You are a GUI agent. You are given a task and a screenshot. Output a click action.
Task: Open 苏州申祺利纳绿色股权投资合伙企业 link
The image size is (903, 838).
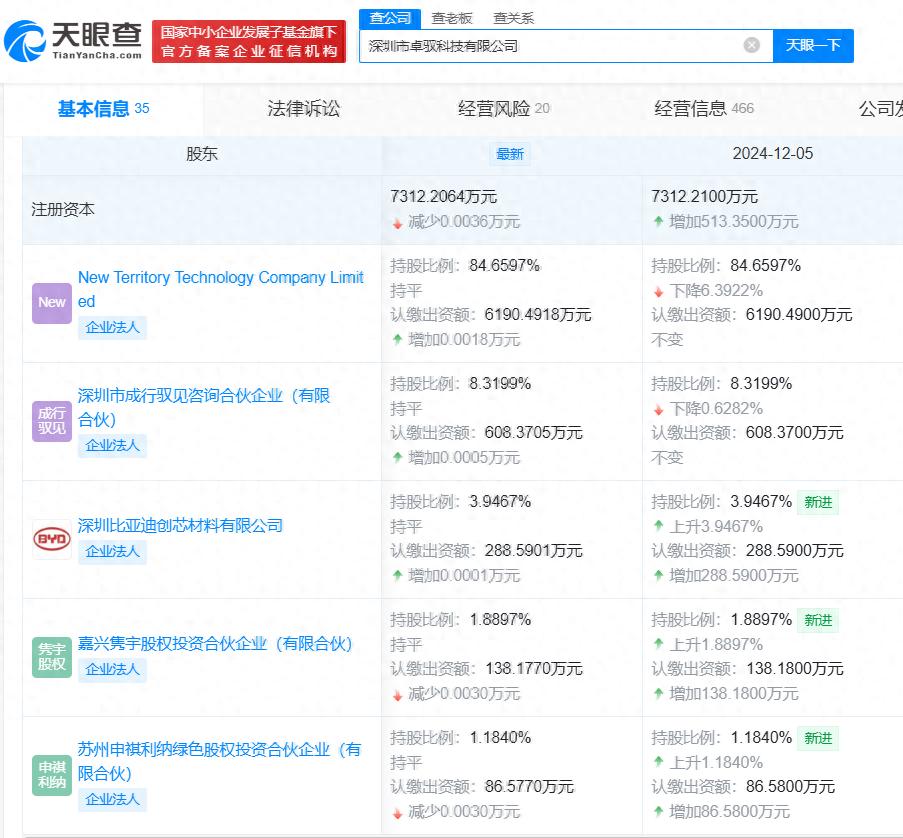coord(219,761)
